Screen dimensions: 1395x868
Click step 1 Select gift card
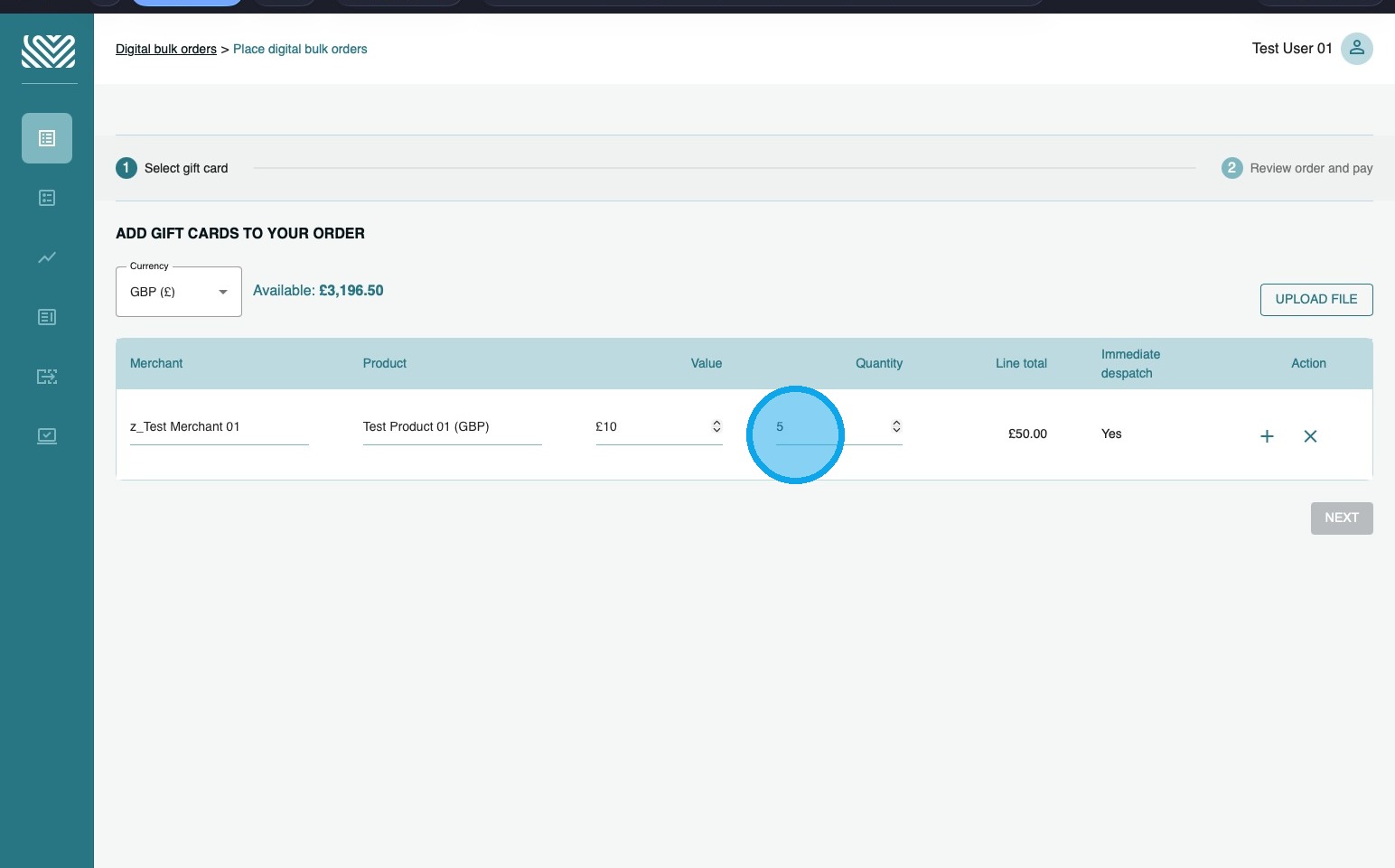coord(172,168)
